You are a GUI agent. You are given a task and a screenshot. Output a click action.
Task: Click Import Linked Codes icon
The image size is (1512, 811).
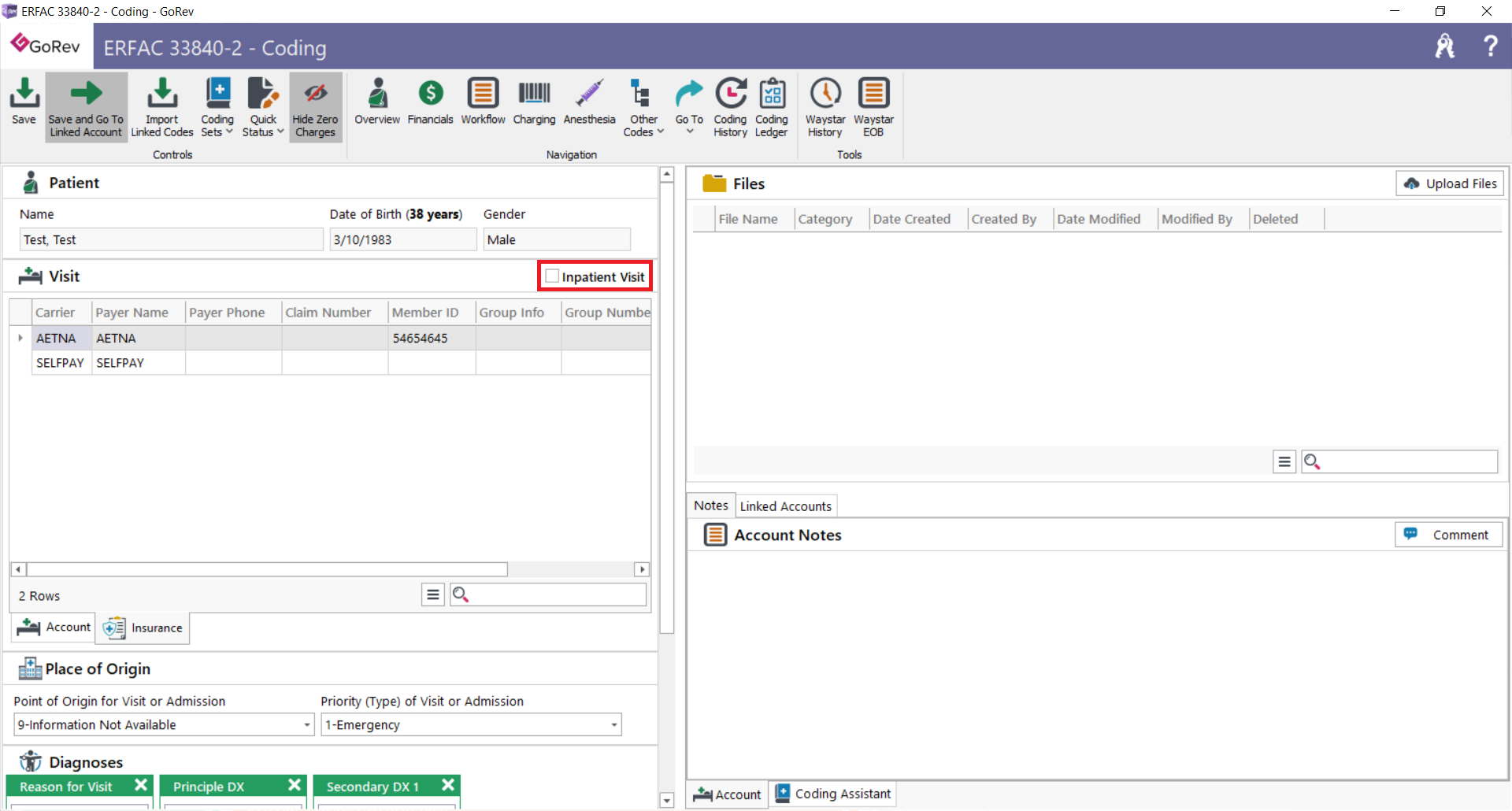[x=162, y=107]
